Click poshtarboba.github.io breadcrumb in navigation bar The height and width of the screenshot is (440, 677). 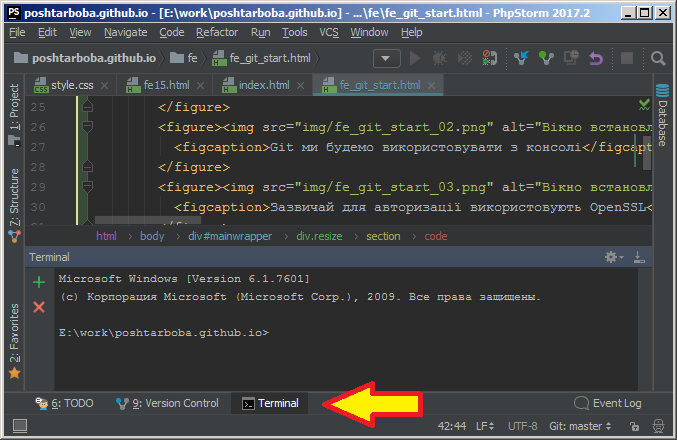(85, 58)
